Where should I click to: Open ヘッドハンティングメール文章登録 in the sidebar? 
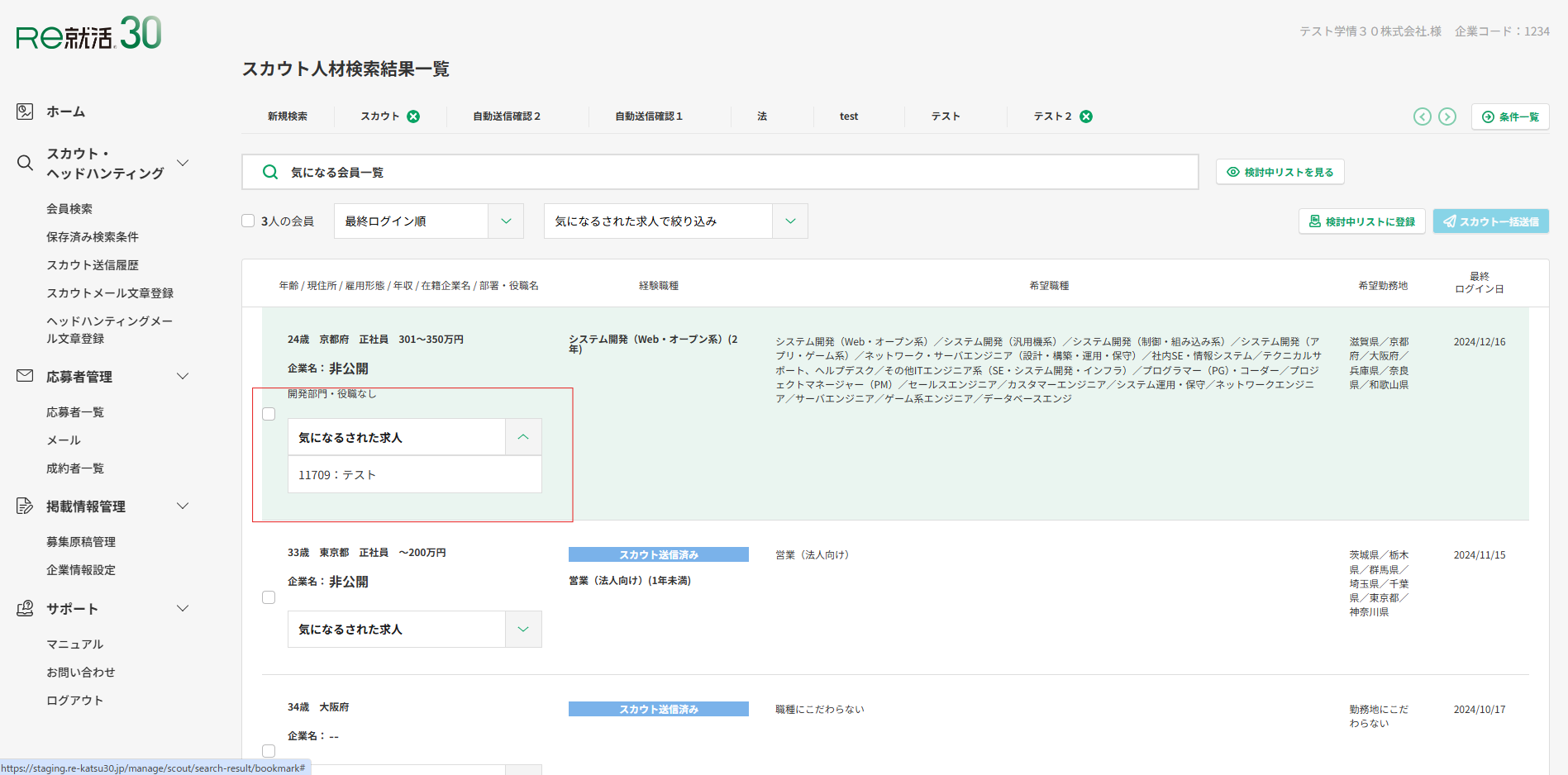coord(110,330)
